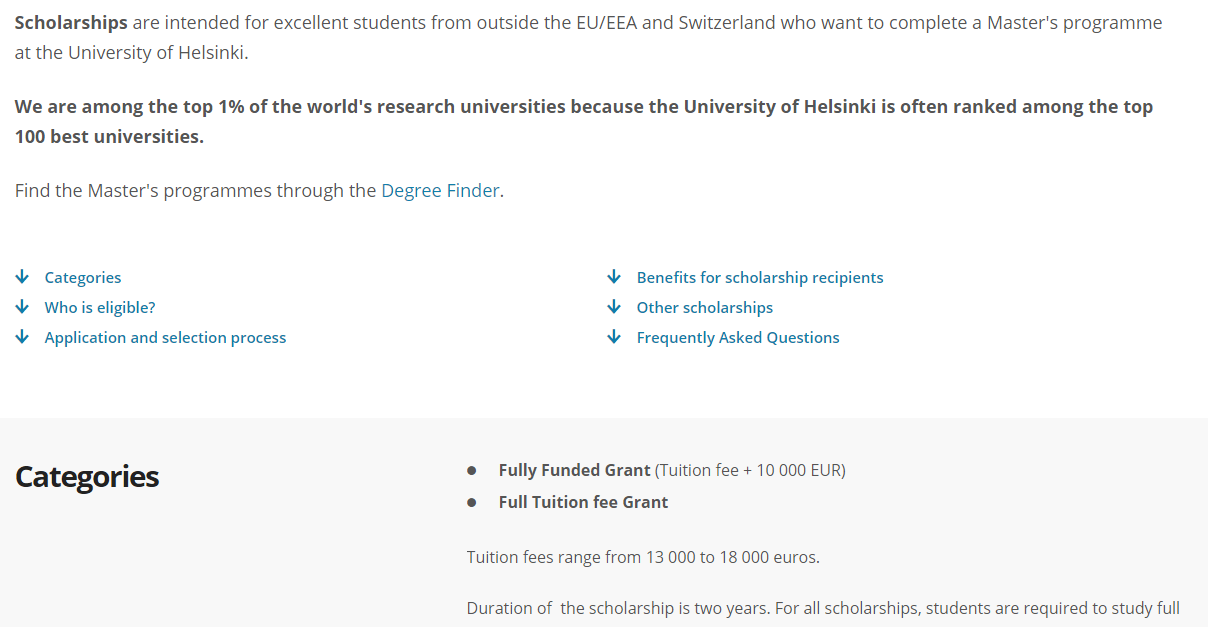Image resolution: width=1208 pixels, height=627 pixels.
Task: Select the Other scholarships link text
Action: tap(705, 308)
